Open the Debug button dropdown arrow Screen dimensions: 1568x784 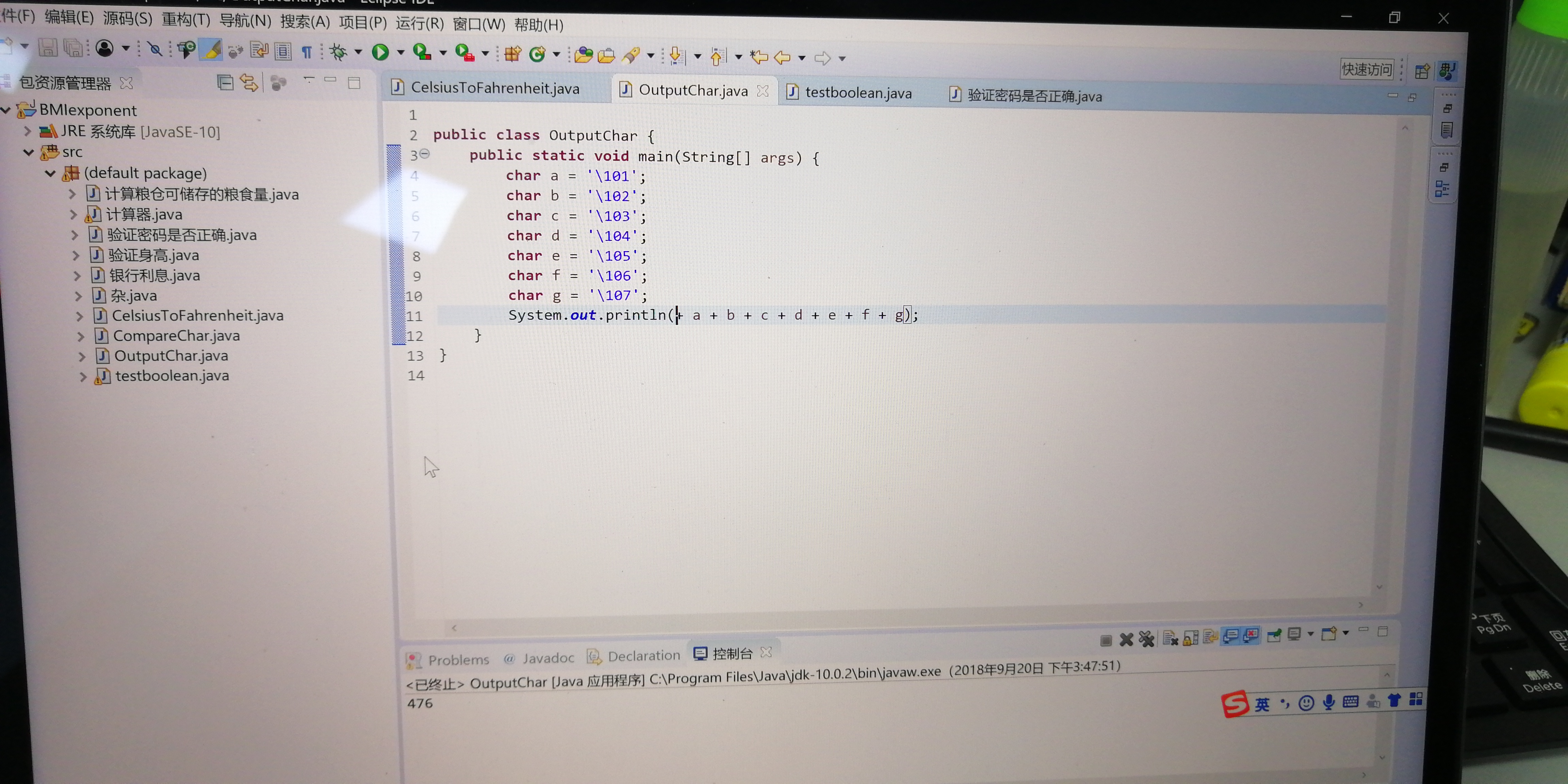click(359, 52)
